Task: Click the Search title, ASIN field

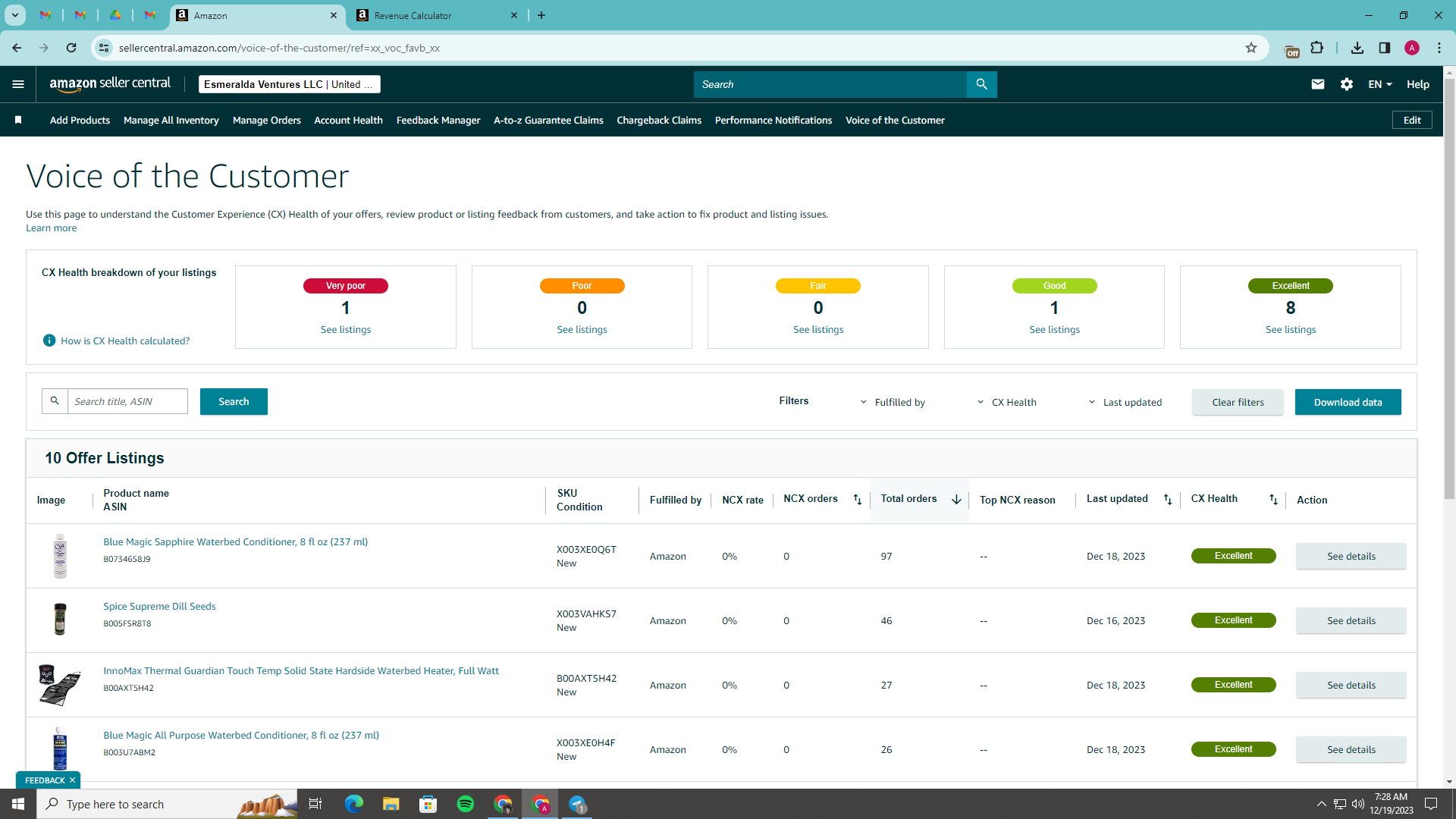Action: tap(127, 401)
